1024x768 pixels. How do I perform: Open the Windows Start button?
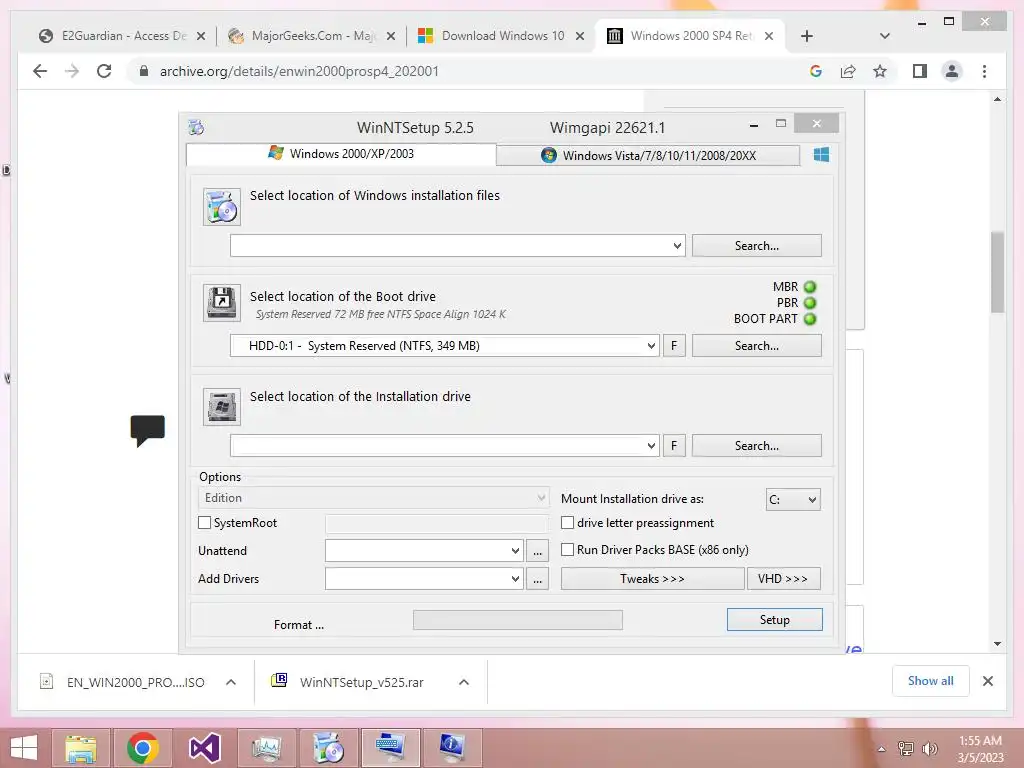tap(24, 748)
